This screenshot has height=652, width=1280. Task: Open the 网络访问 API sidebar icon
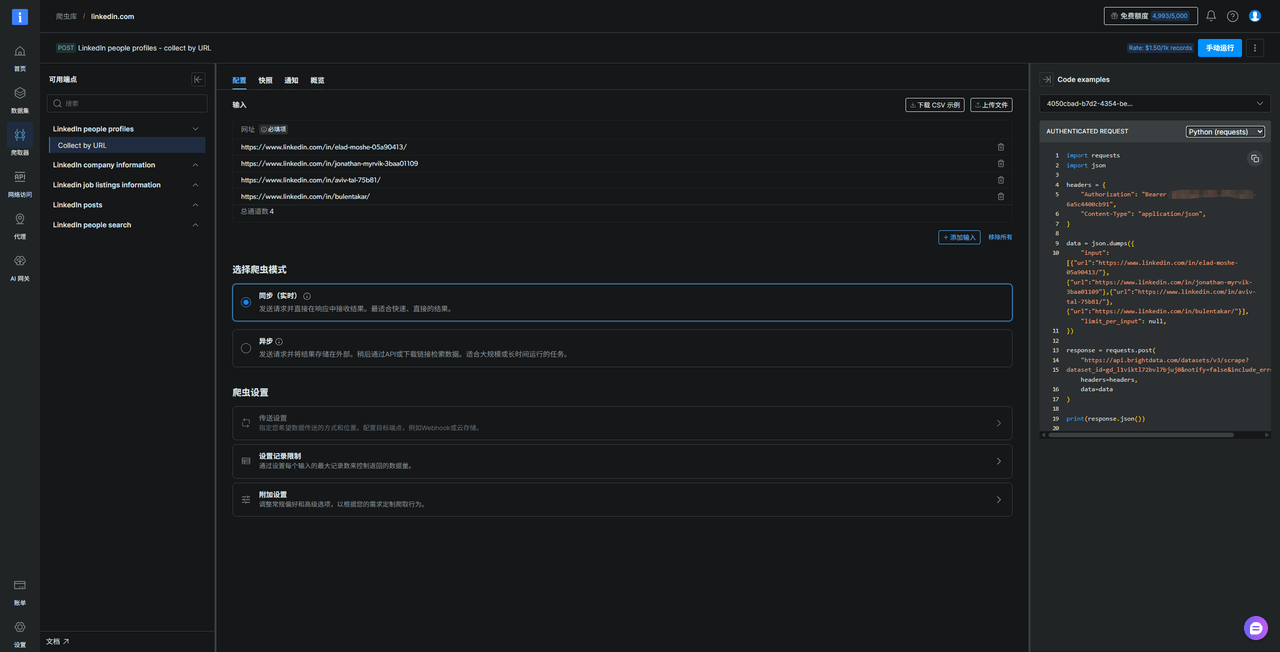pyautogui.click(x=20, y=177)
